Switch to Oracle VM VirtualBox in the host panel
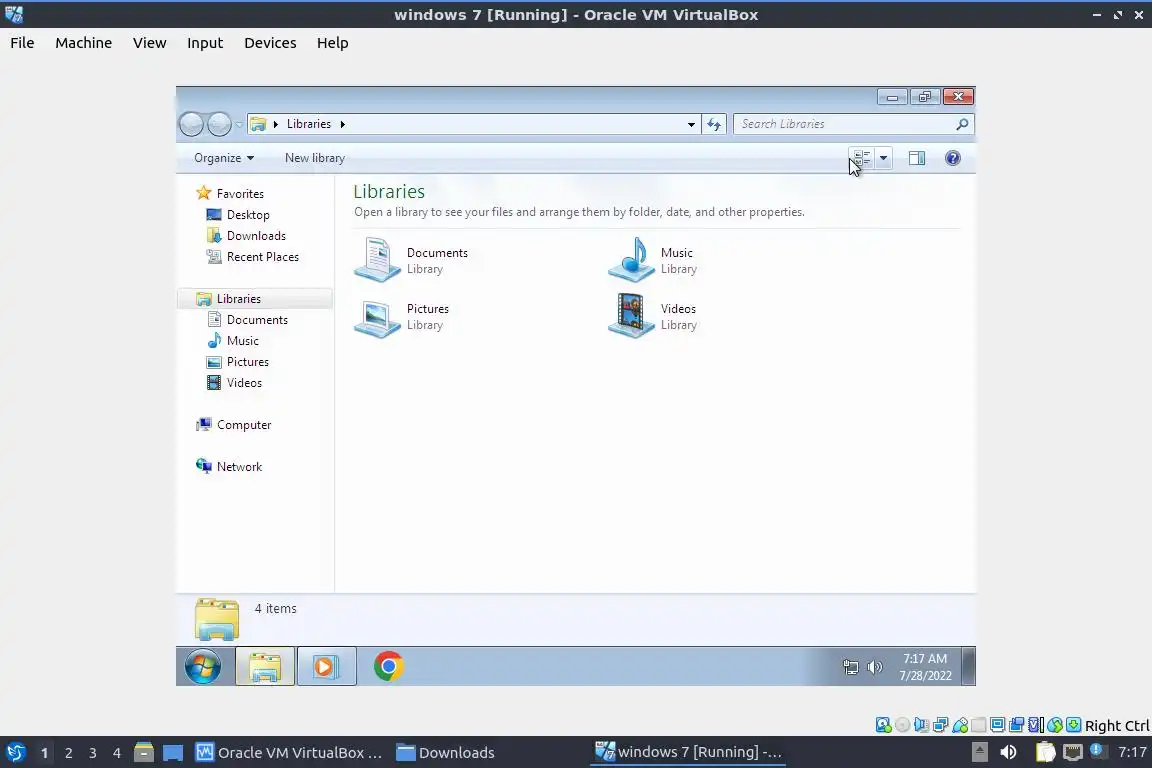1152x768 pixels. click(289, 752)
